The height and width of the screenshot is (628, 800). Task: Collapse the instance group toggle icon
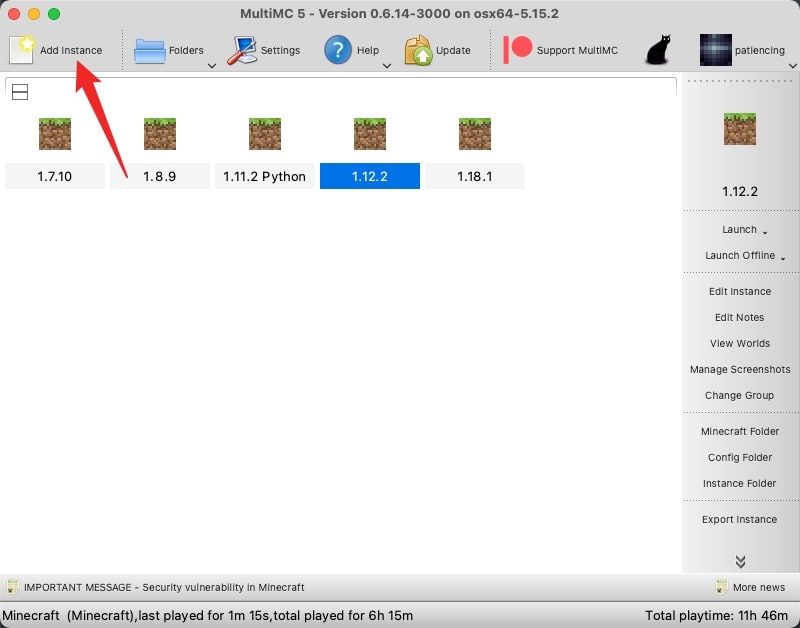pyautogui.click(x=20, y=92)
